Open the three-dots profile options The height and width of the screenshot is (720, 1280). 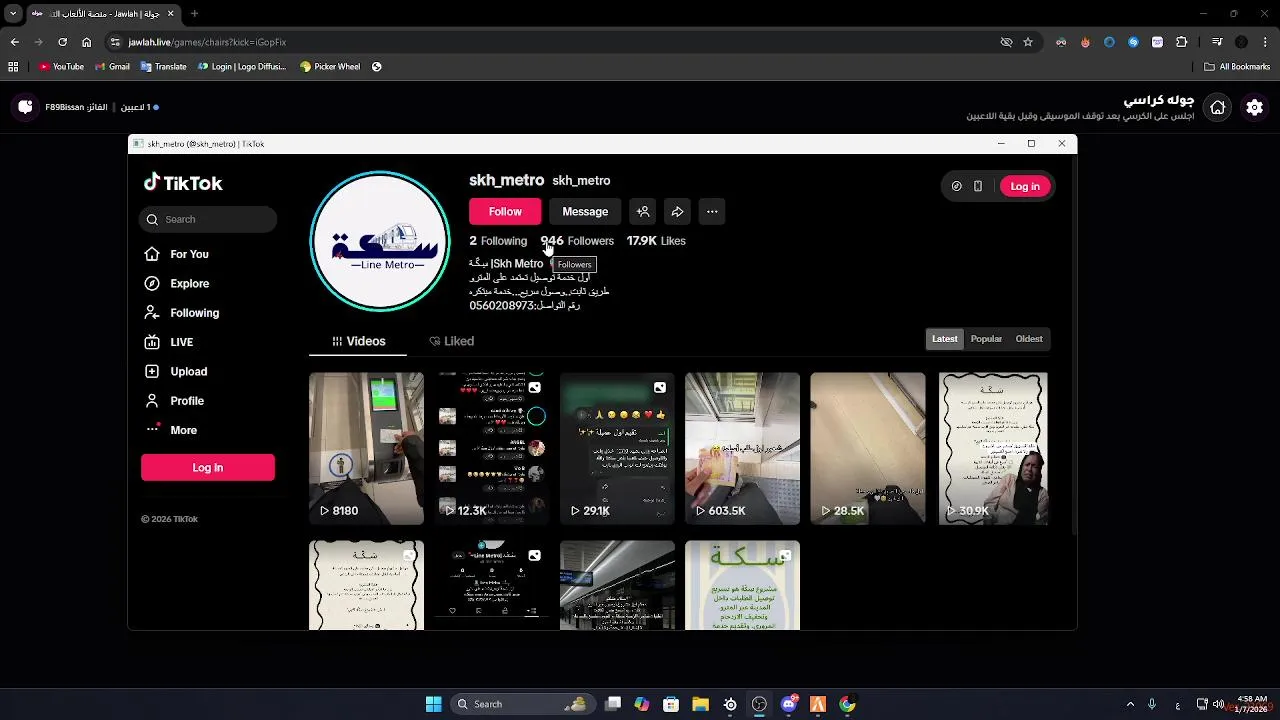712,211
